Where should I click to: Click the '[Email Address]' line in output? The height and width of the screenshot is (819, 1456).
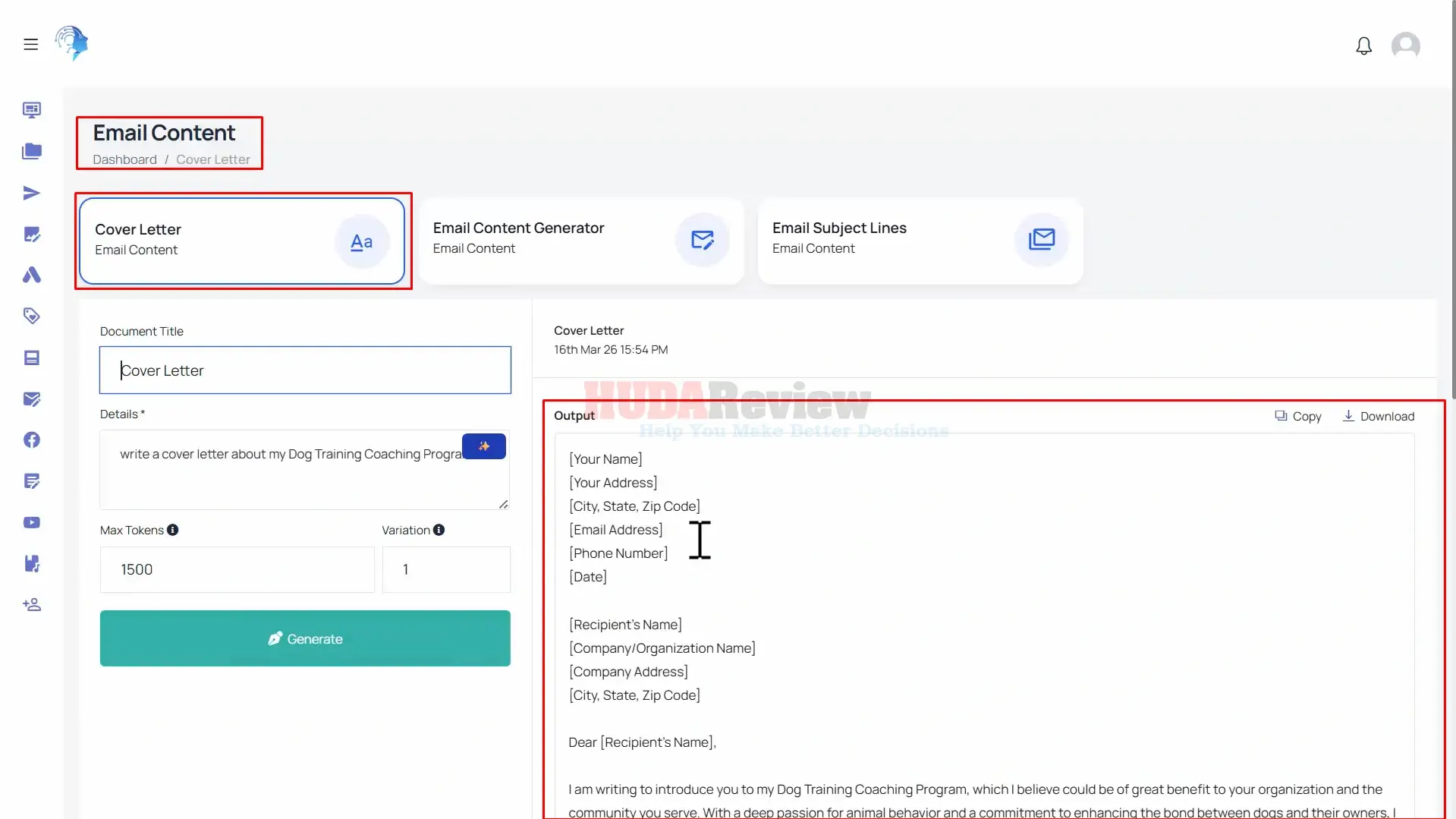615,530
